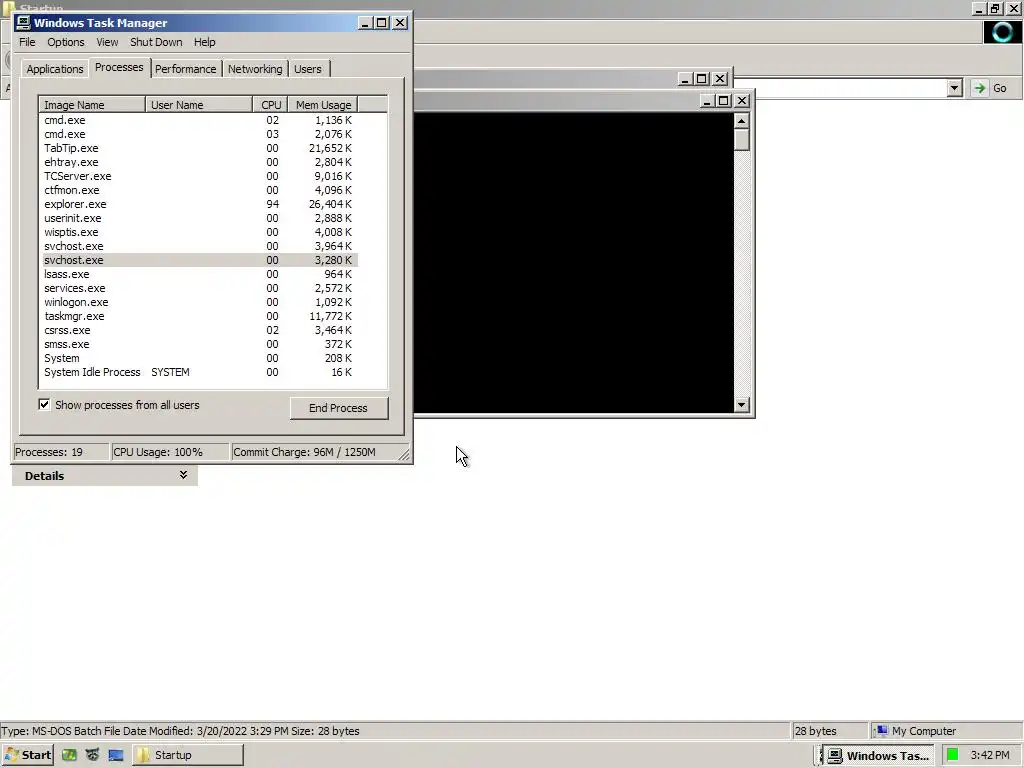The width and height of the screenshot is (1024, 768).
Task: Click the console window scroll up arrow
Action: (x=741, y=121)
